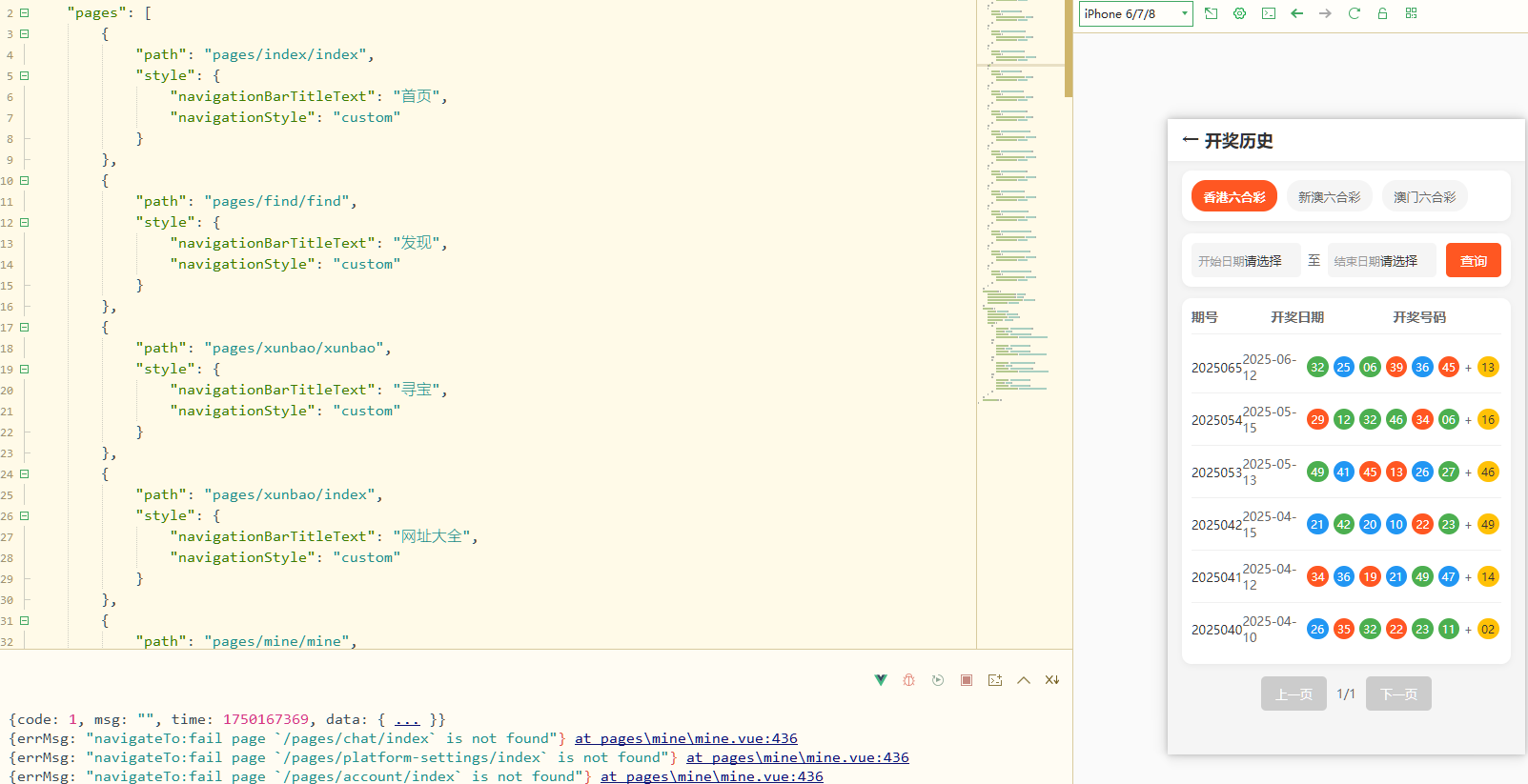The width and height of the screenshot is (1528, 784).
Task: Click the editor's vertical scrollbar thumb
Action: [1069, 48]
